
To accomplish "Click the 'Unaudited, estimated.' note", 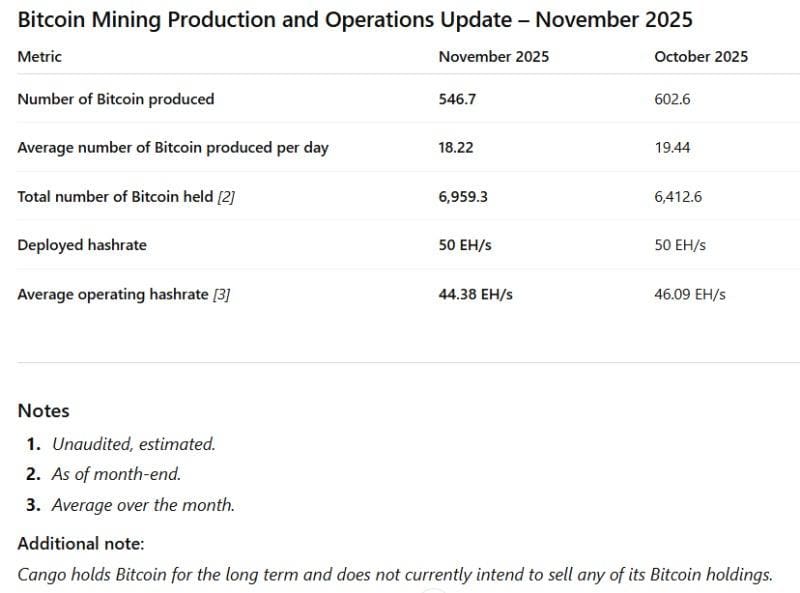I will click(133, 444).
